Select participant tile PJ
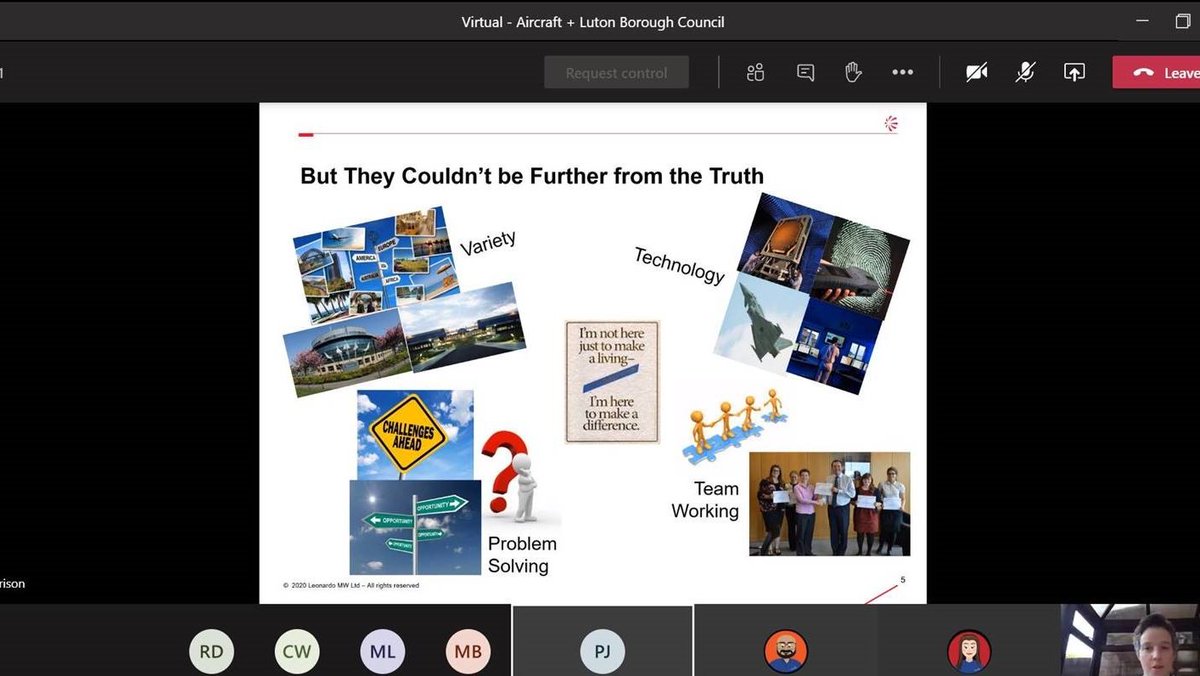Image resolution: width=1200 pixels, height=676 pixels. pos(602,641)
